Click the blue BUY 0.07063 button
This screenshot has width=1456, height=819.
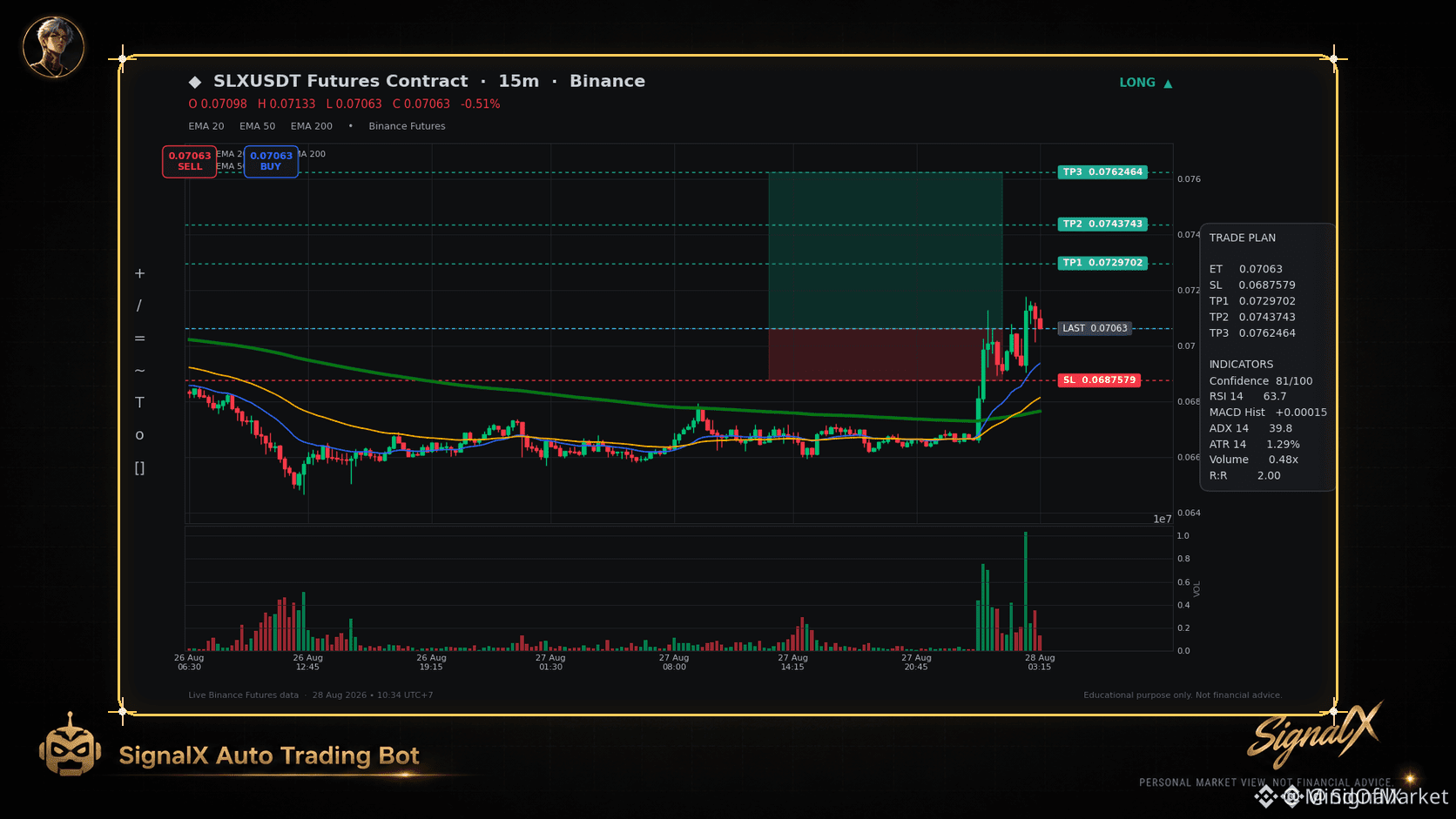pos(271,161)
